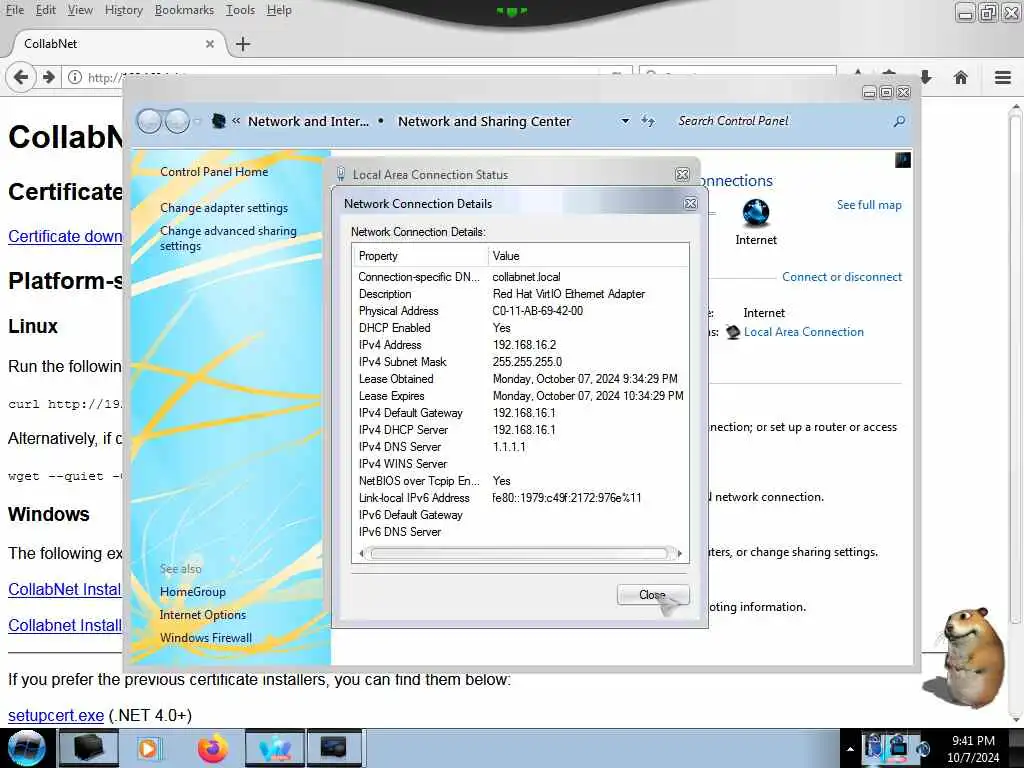Viewport: 1024px width, 768px height.
Task: Select IPv4 Default Gateway row
Action: point(520,413)
